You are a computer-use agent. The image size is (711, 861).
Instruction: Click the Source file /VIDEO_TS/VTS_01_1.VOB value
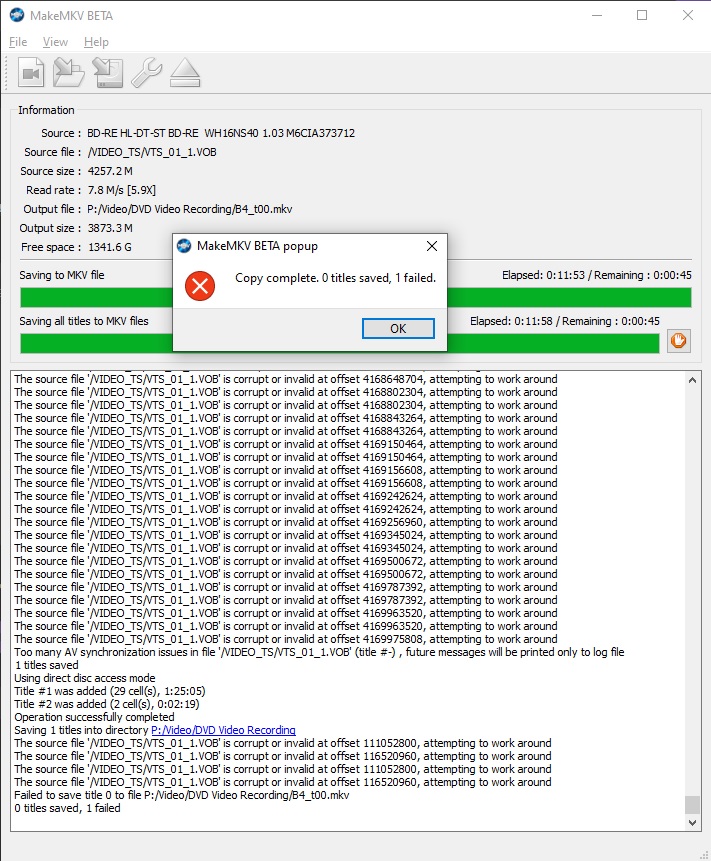pyautogui.click(x=152, y=152)
